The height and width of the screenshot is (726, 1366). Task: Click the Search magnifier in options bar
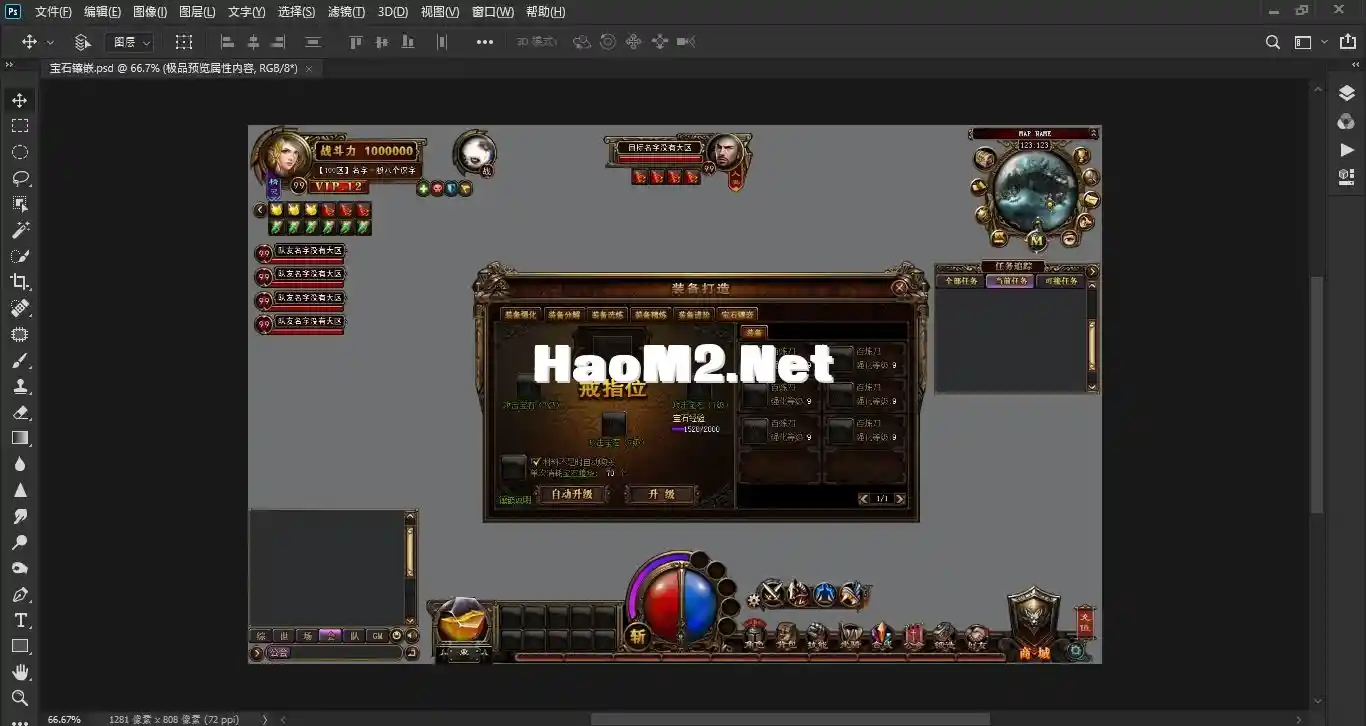point(1272,42)
